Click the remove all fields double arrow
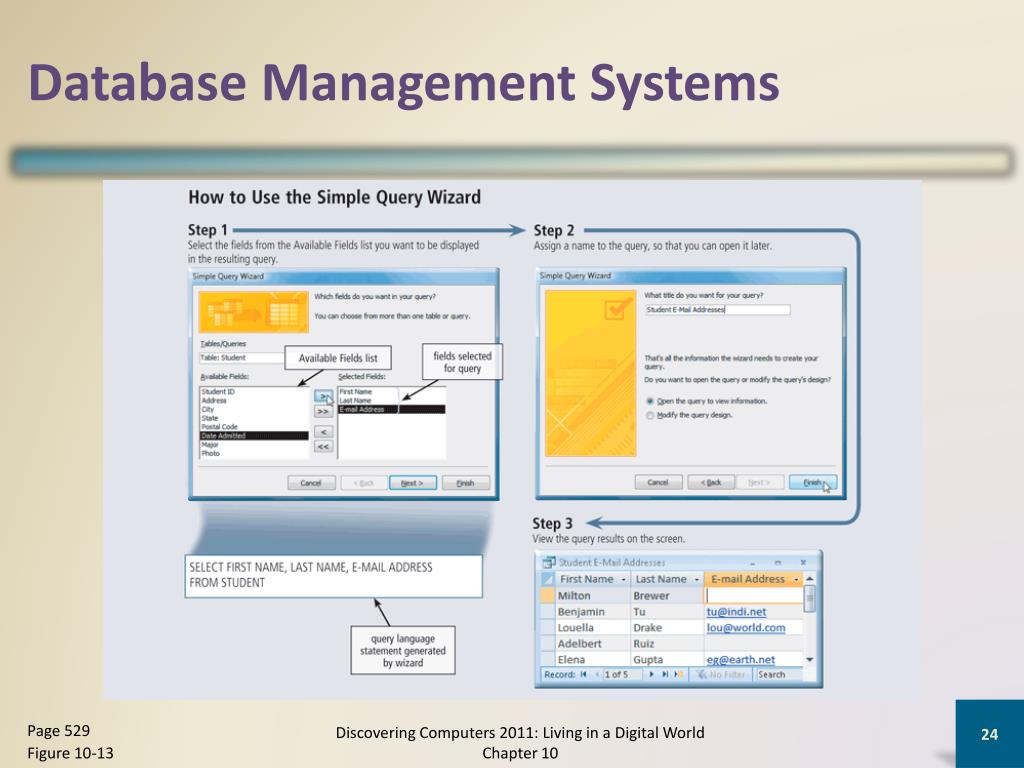This screenshot has height=768, width=1024. tap(323, 447)
